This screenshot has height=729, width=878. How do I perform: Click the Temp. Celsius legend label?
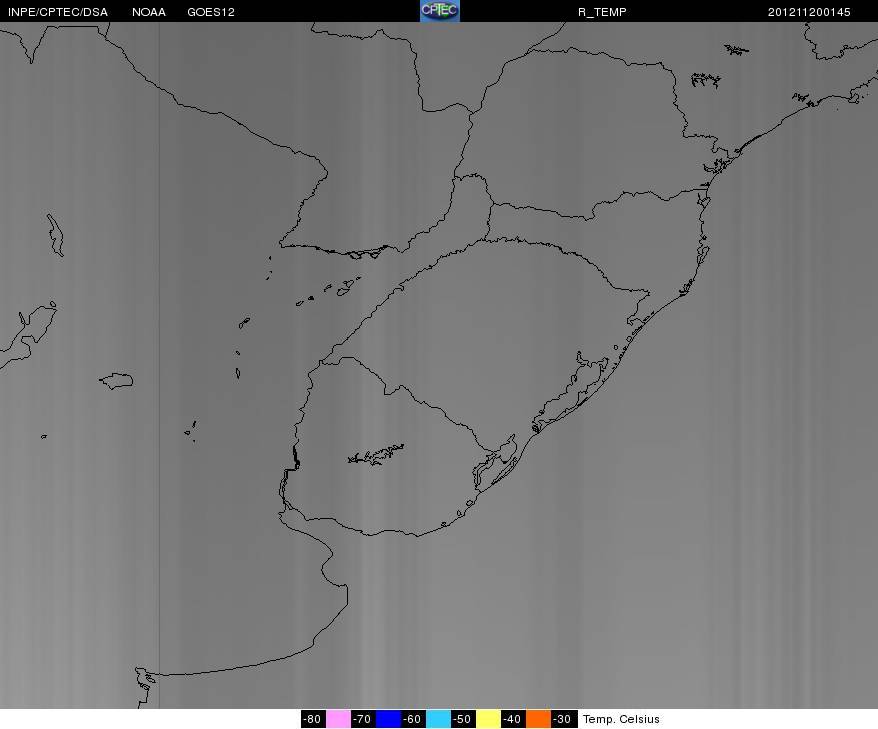point(621,719)
